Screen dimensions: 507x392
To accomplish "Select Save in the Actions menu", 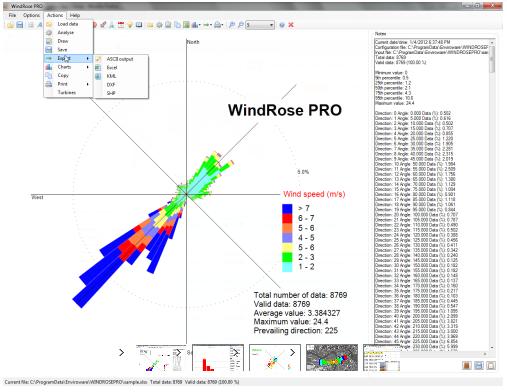I will pyautogui.click(x=68, y=50).
